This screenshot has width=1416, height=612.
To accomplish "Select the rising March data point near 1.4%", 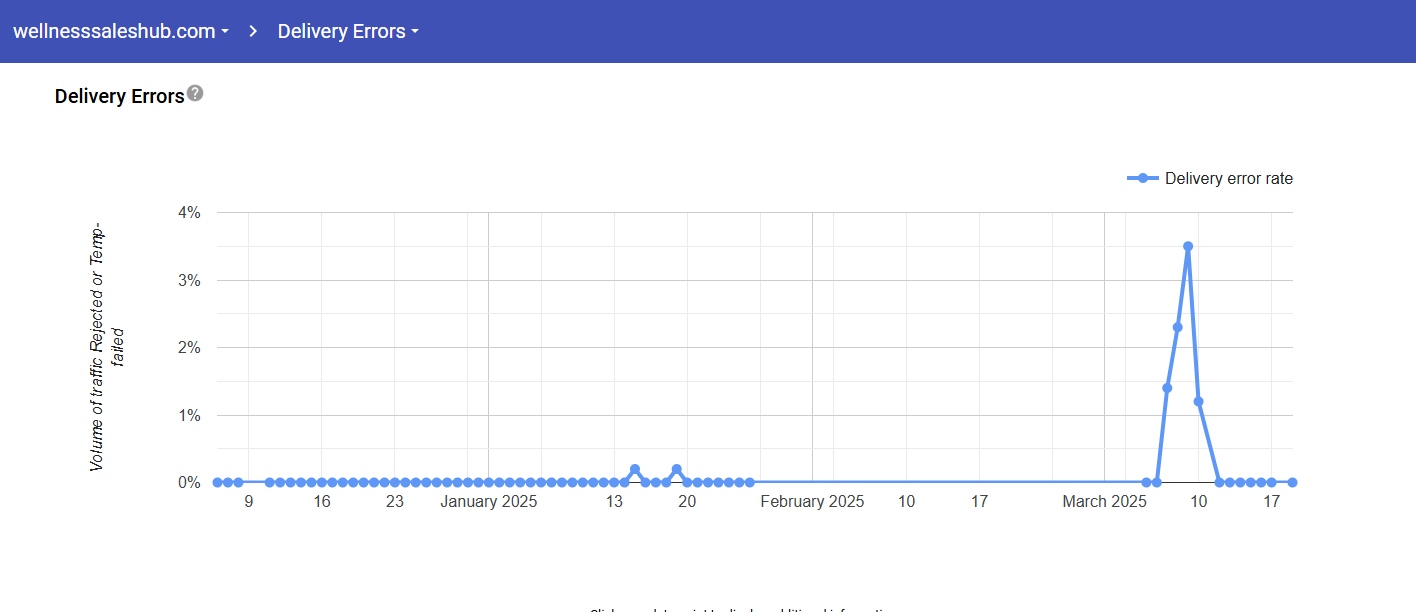I will pos(1167,388).
